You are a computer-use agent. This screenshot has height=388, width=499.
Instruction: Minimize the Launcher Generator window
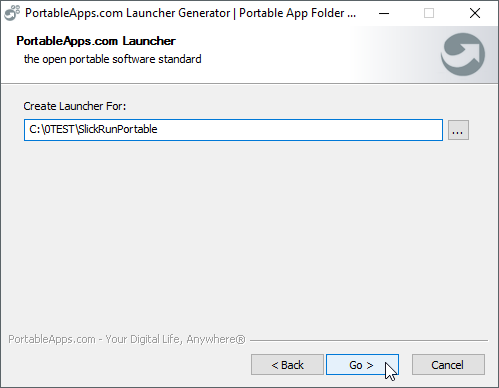[384, 13]
